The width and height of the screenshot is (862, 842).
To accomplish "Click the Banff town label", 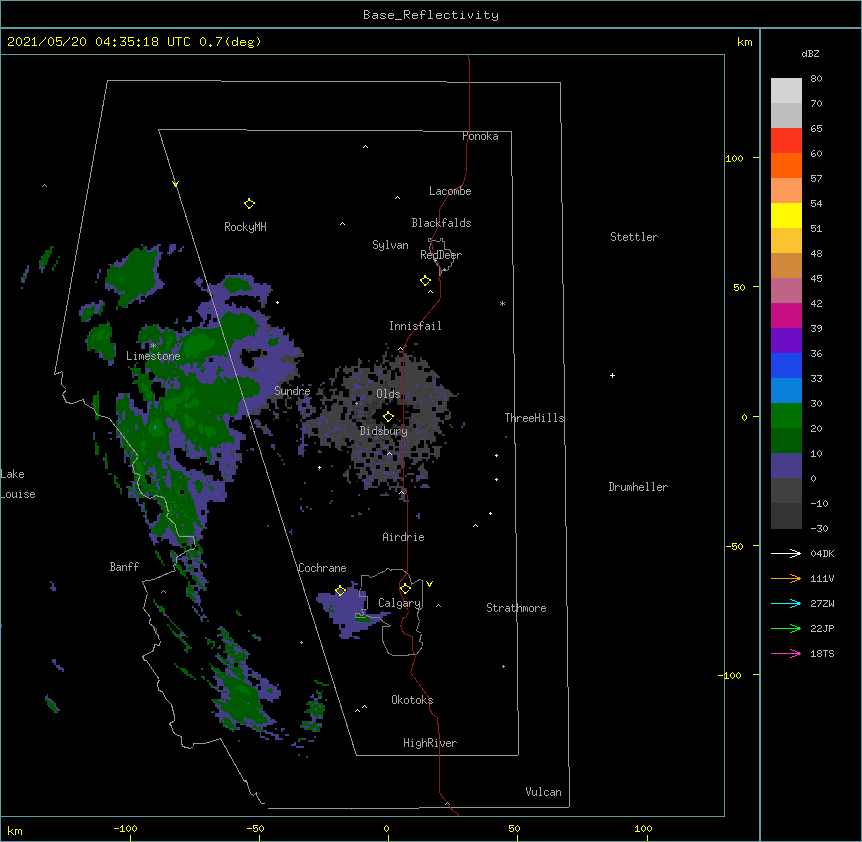I will [x=124, y=567].
